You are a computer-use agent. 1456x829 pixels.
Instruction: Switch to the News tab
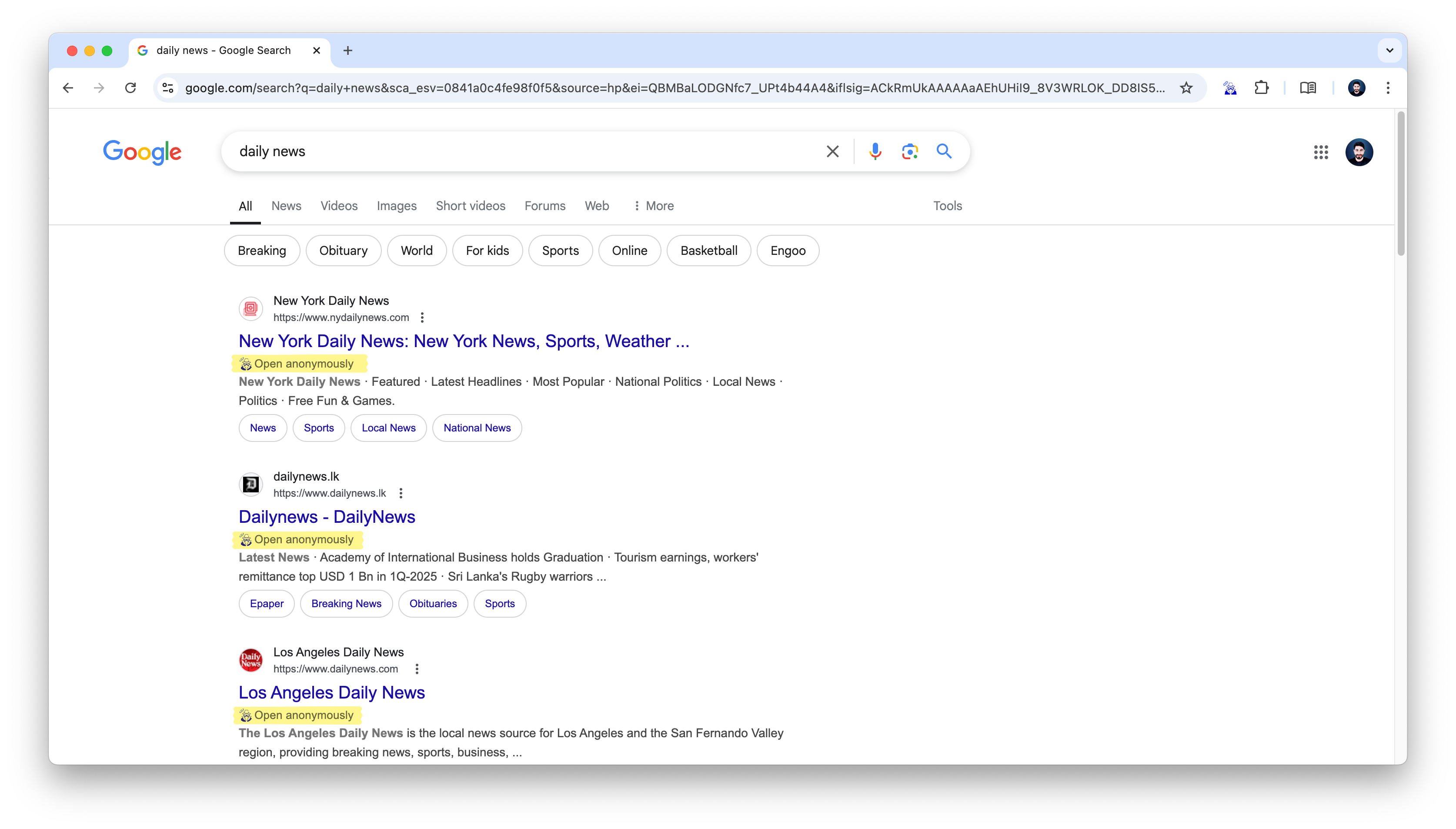pos(286,206)
